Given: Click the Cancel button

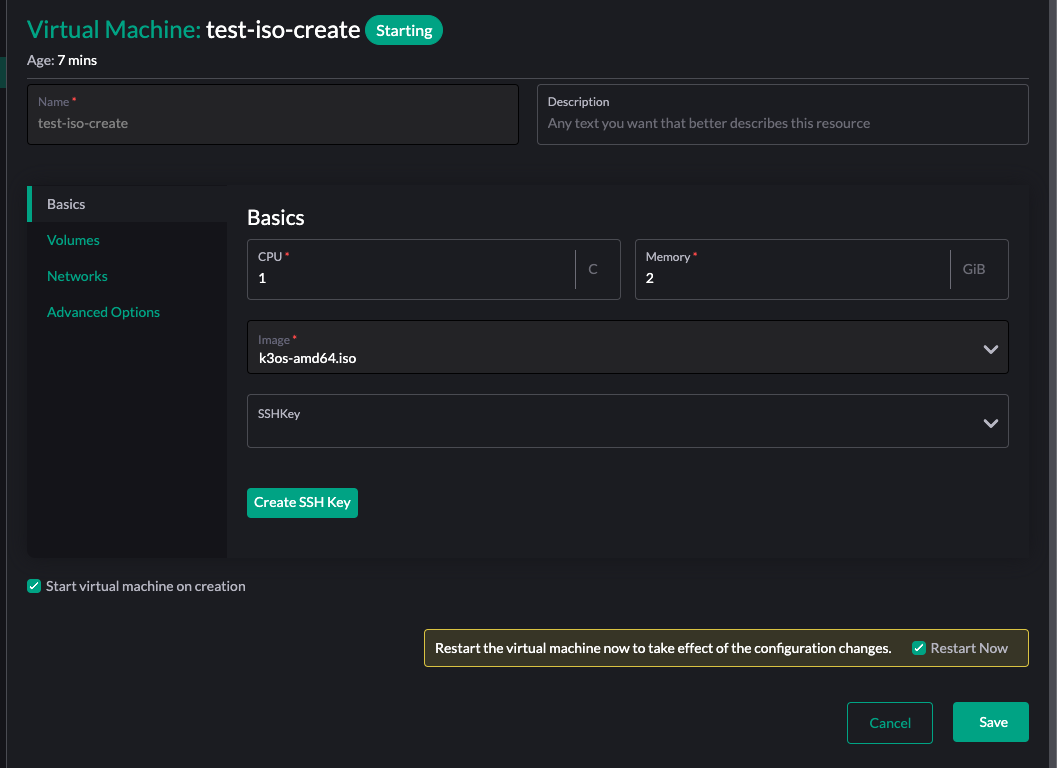Looking at the screenshot, I should pyautogui.click(x=890, y=723).
